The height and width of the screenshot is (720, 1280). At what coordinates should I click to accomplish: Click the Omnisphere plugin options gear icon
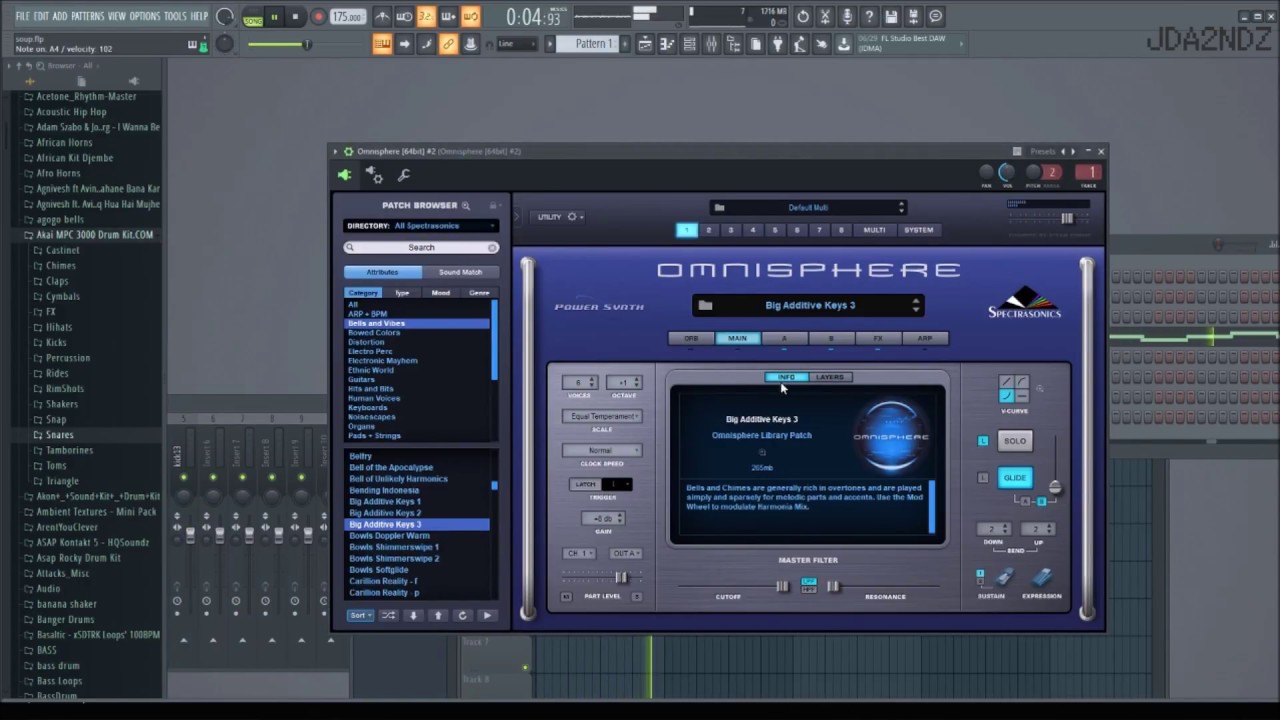374,175
